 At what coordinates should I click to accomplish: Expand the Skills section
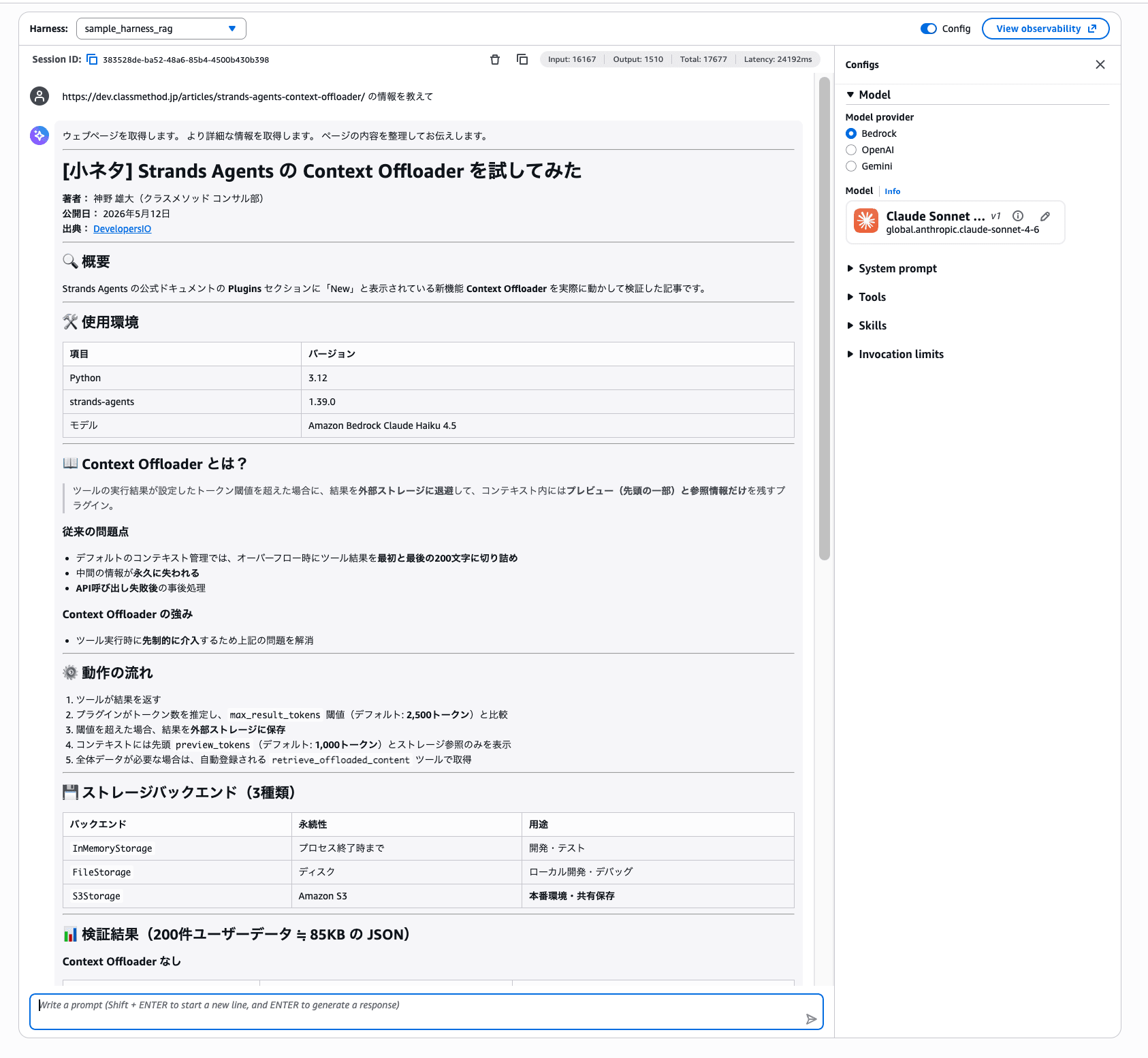click(867, 325)
